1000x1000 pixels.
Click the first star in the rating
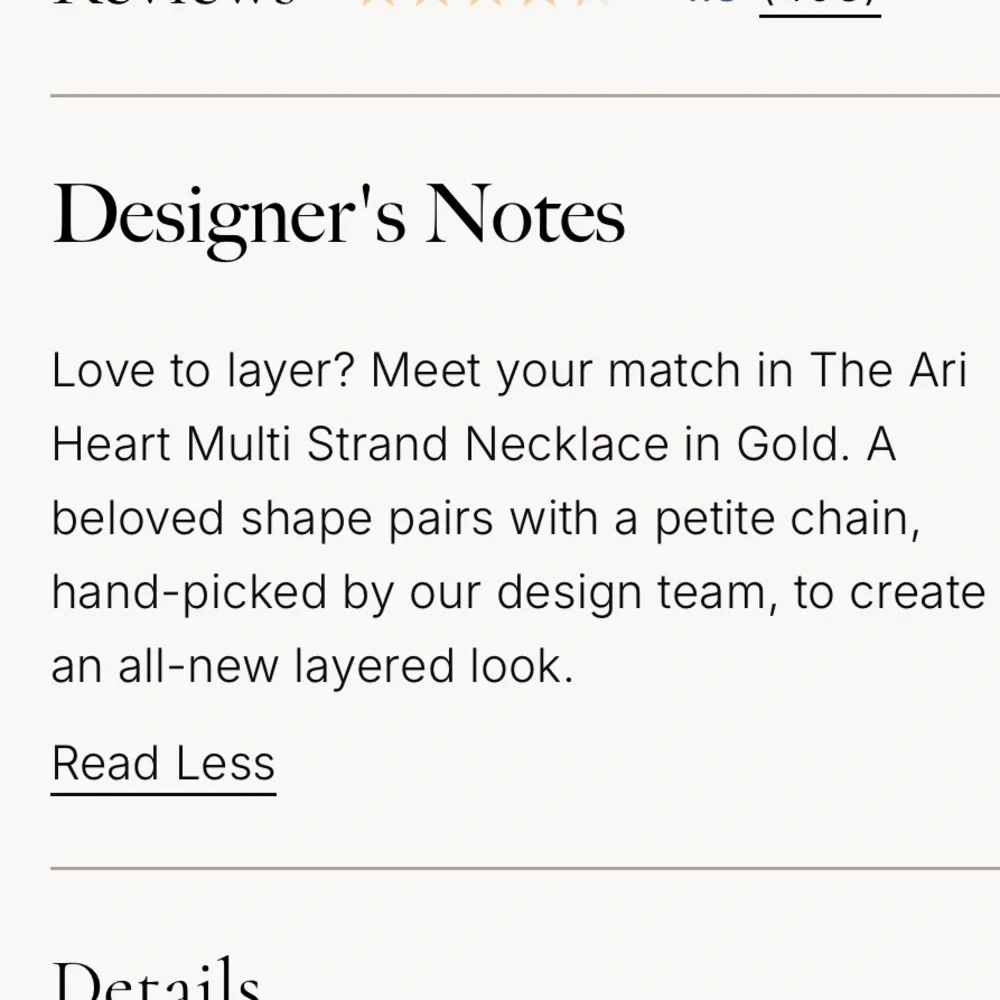(376, 3)
